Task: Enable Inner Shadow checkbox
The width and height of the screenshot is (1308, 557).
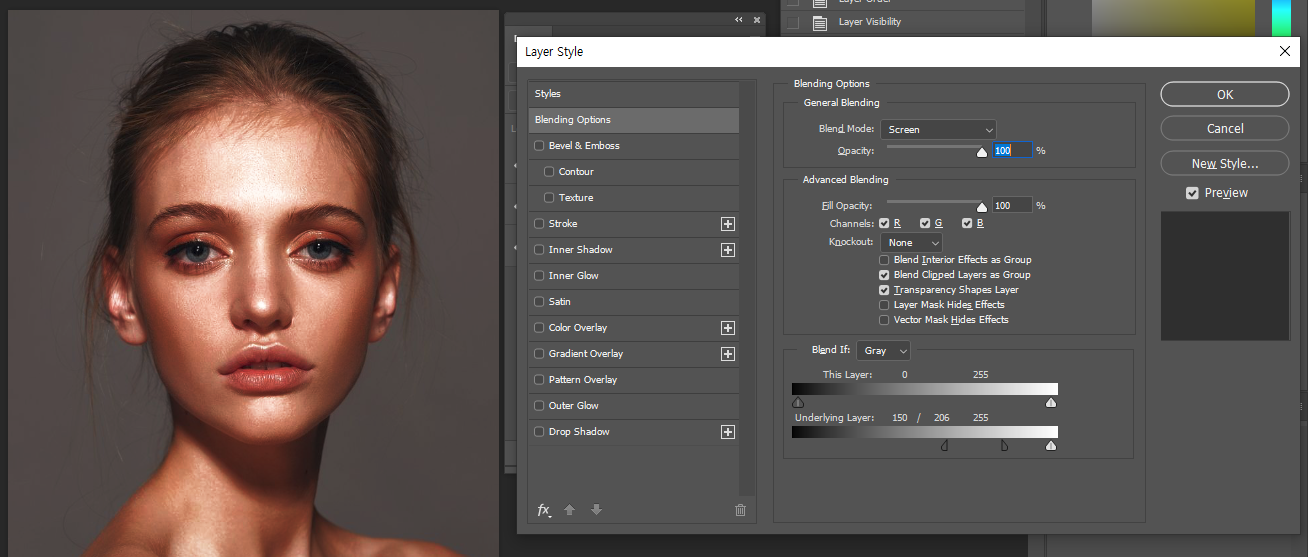Action: click(540, 250)
